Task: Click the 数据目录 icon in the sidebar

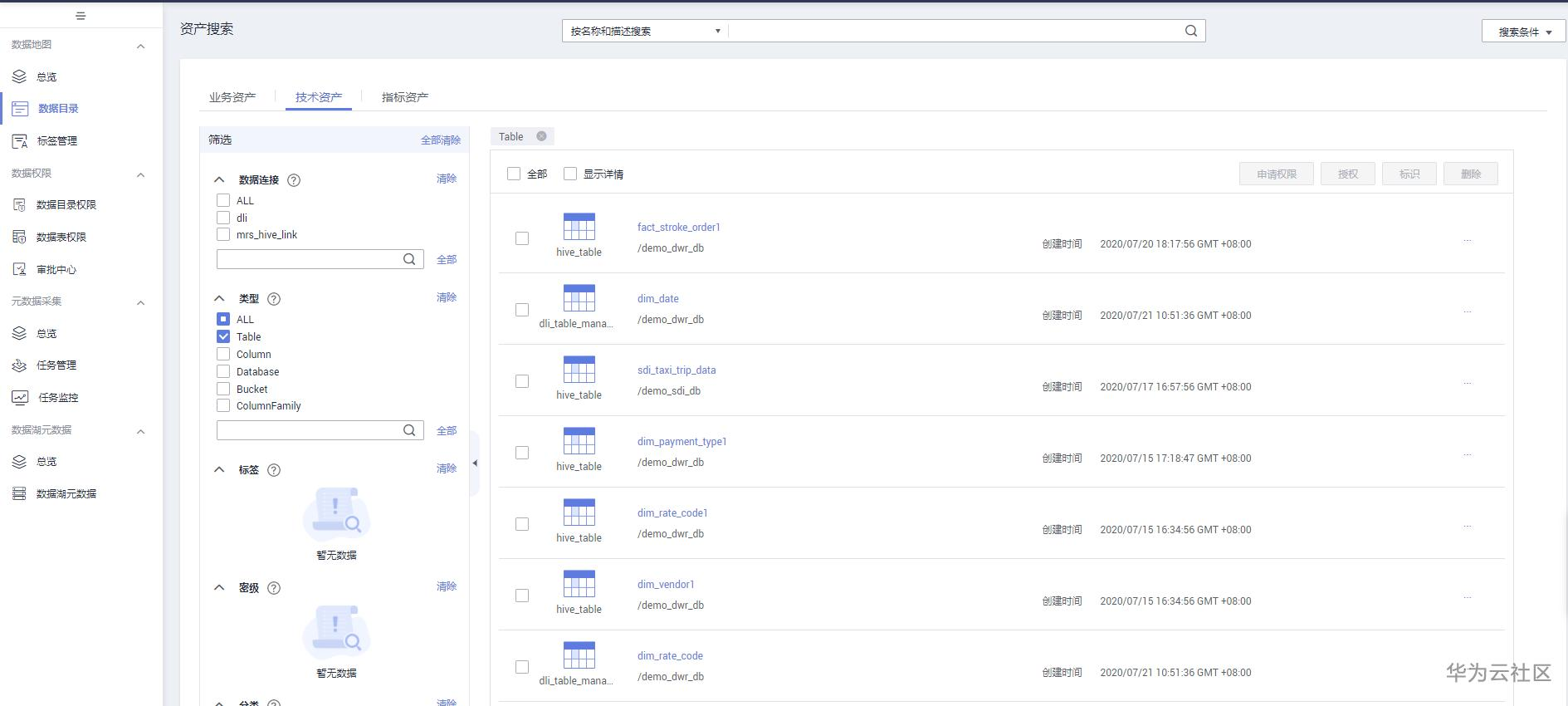Action: tap(20, 109)
